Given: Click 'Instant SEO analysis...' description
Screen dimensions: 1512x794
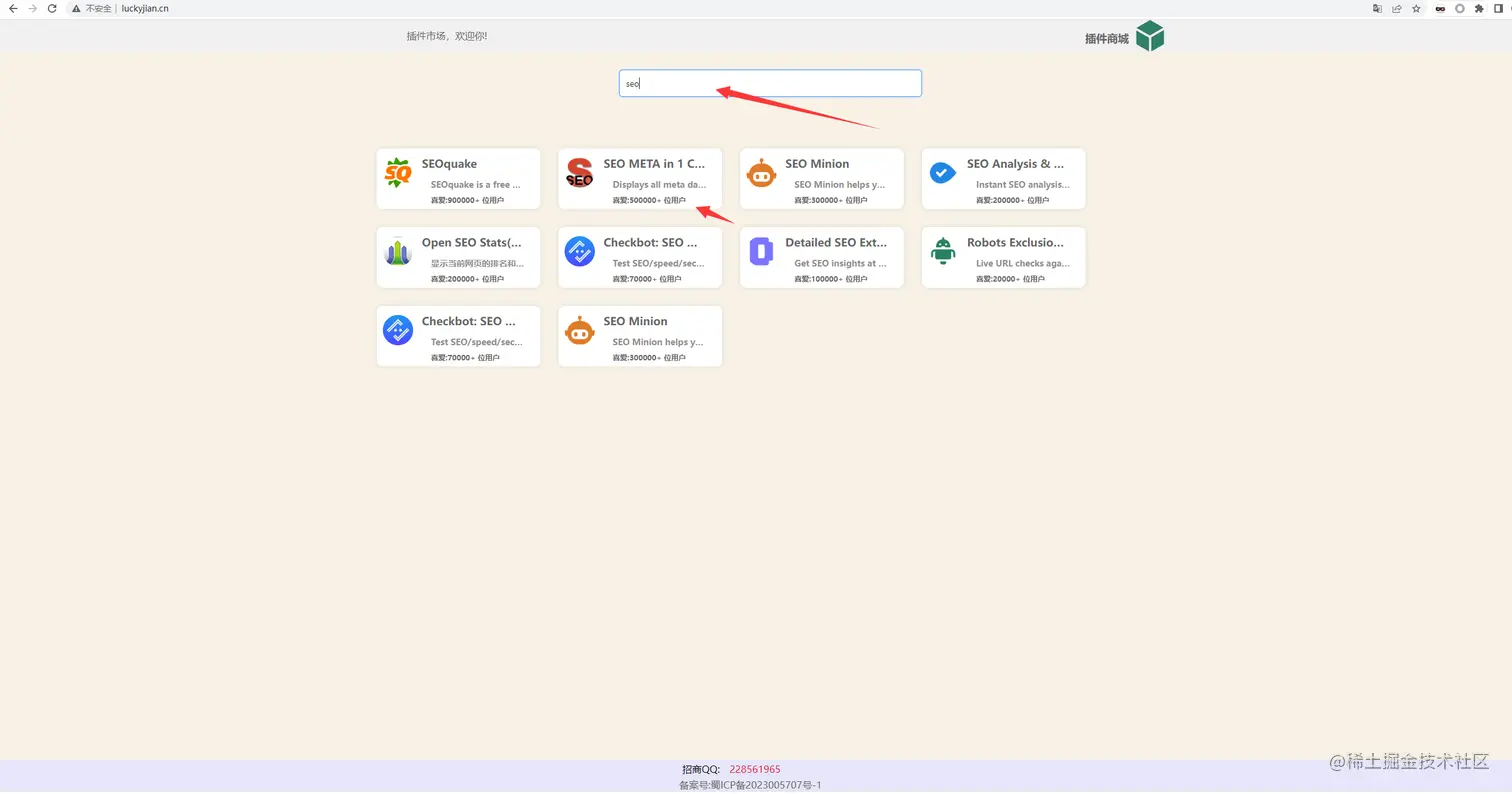Looking at the screenshot, I should pos(1023,185).
